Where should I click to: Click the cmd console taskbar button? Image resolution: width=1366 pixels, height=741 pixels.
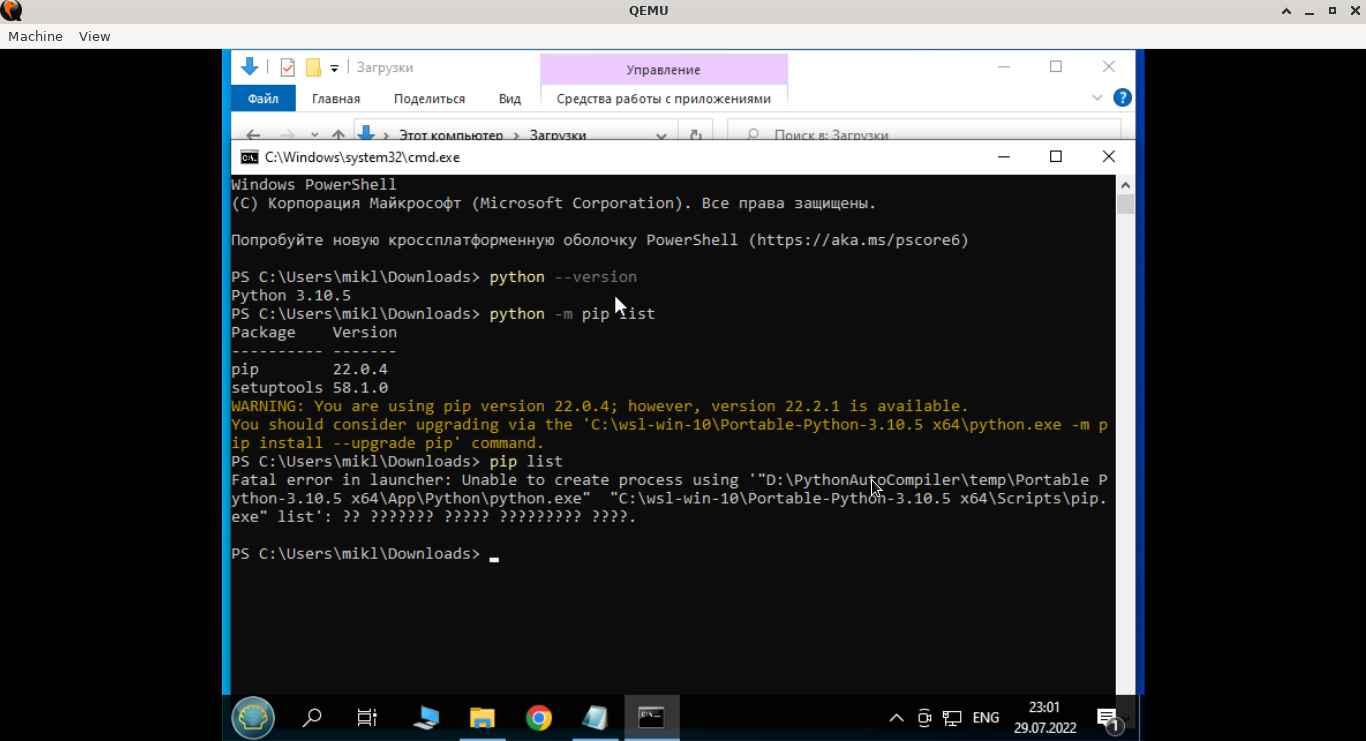coord(652,717)
